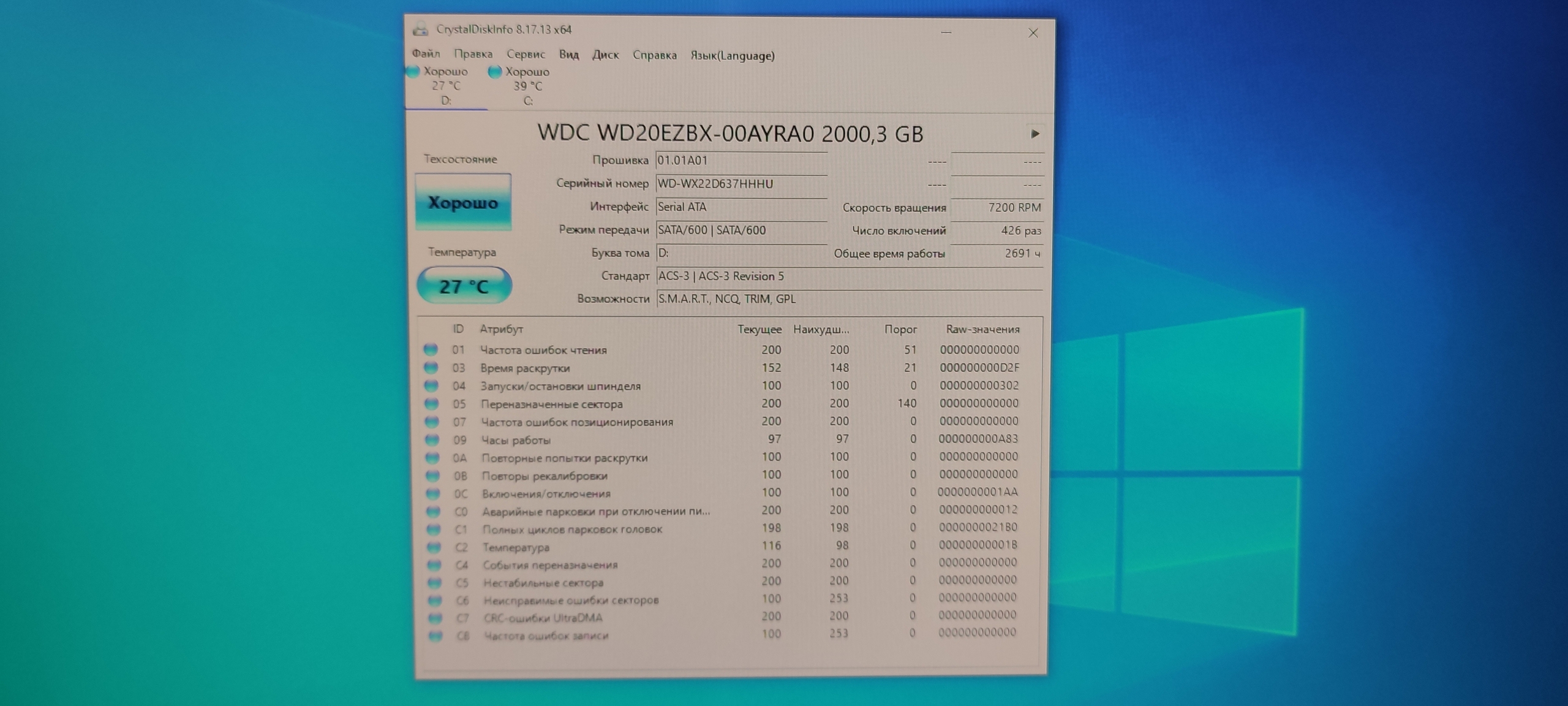Image resolution: width=1568 pixels, height=706 pixels.
Task: Click status orb for UltraDMA CRC errors row
Action: (x=435, y=617)
